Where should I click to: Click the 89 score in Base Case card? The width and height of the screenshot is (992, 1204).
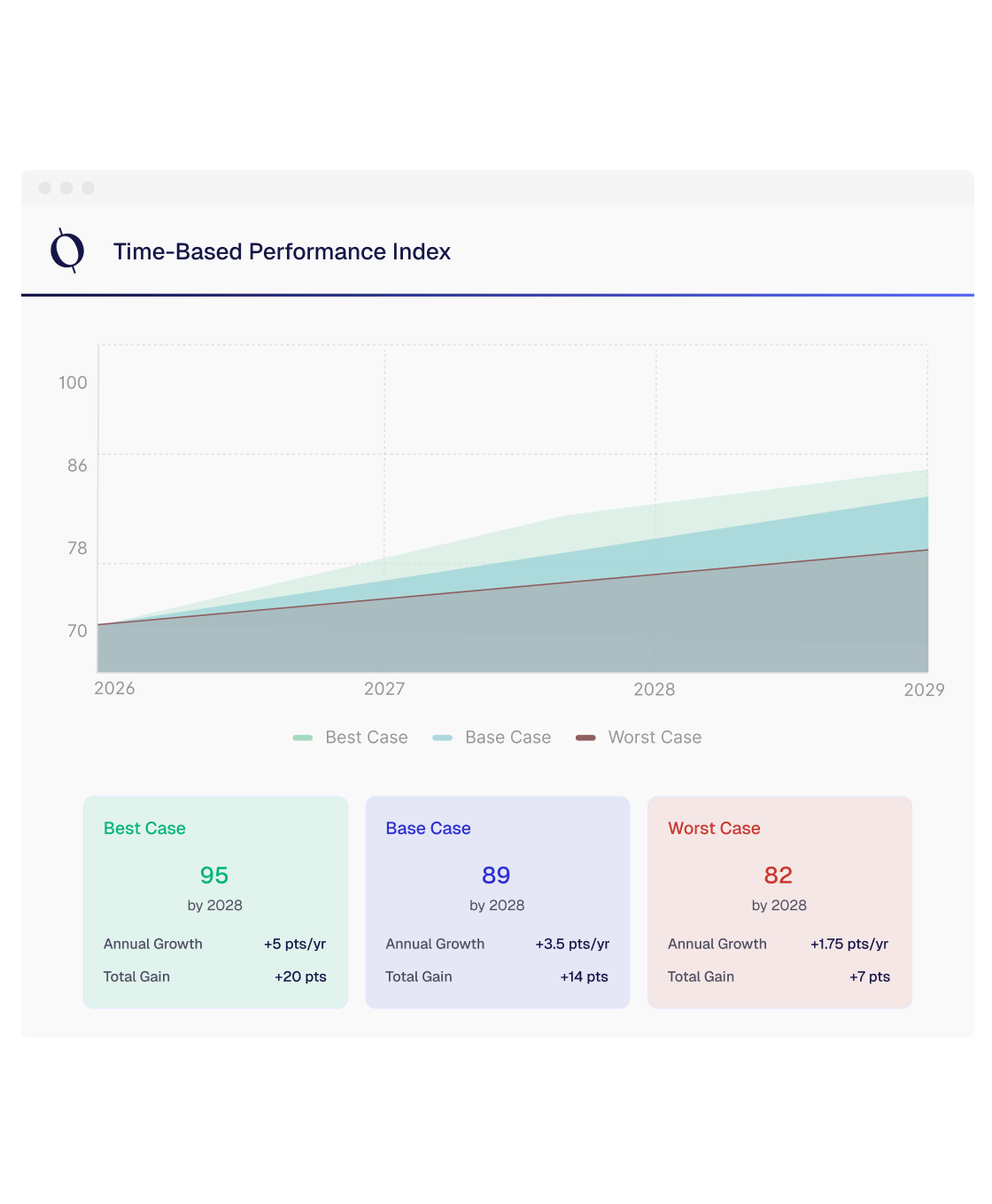pos(496,876)
